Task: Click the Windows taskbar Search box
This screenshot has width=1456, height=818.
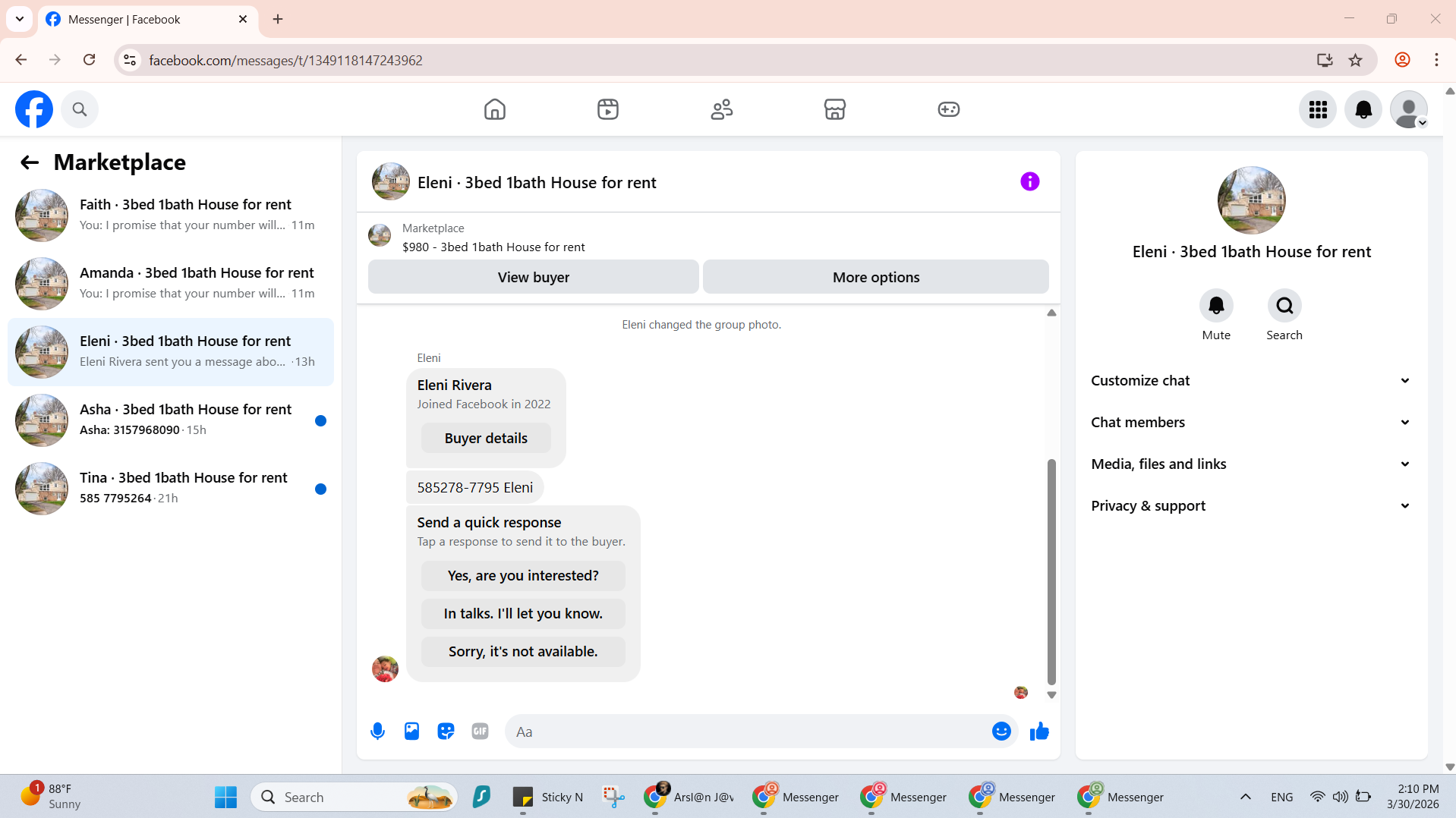Action: (x=354, y=797)
